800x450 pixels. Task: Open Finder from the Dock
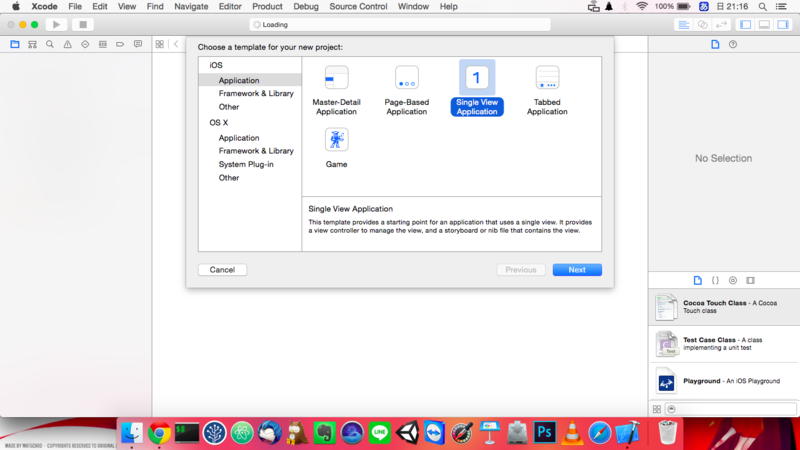(x=132, y=433)
